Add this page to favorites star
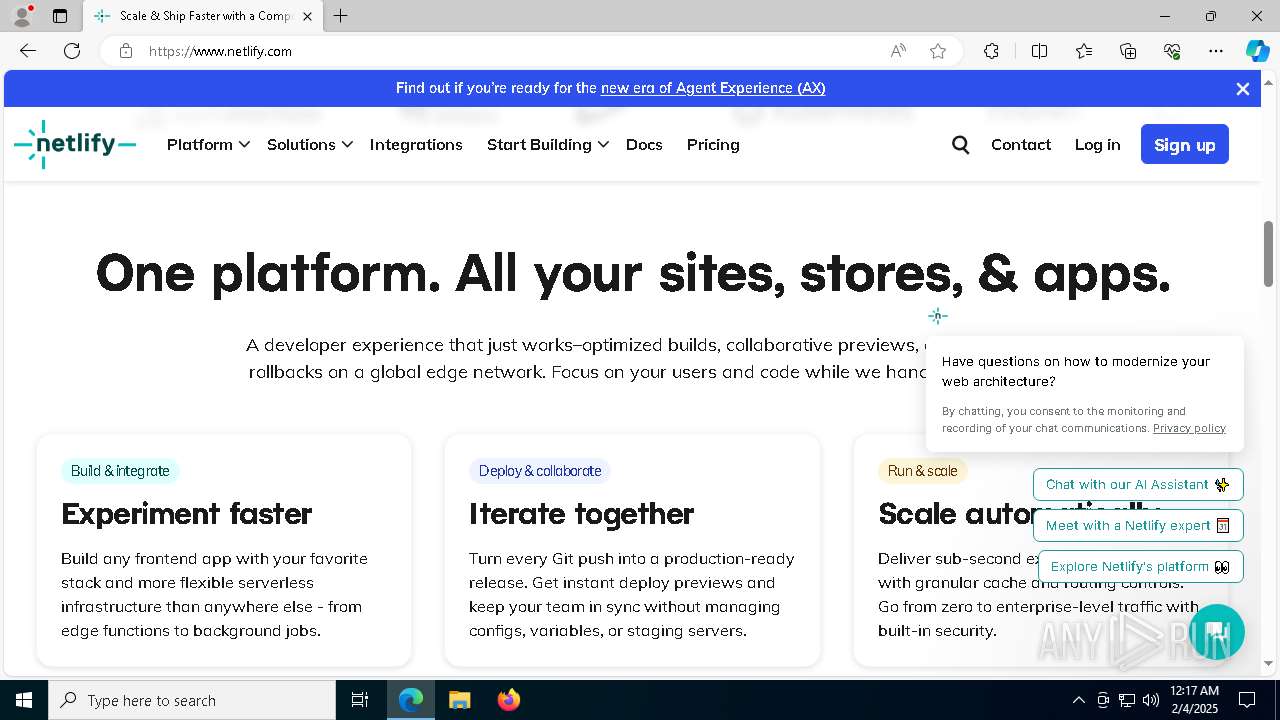 pyautogui.click(x=938, y=51)
